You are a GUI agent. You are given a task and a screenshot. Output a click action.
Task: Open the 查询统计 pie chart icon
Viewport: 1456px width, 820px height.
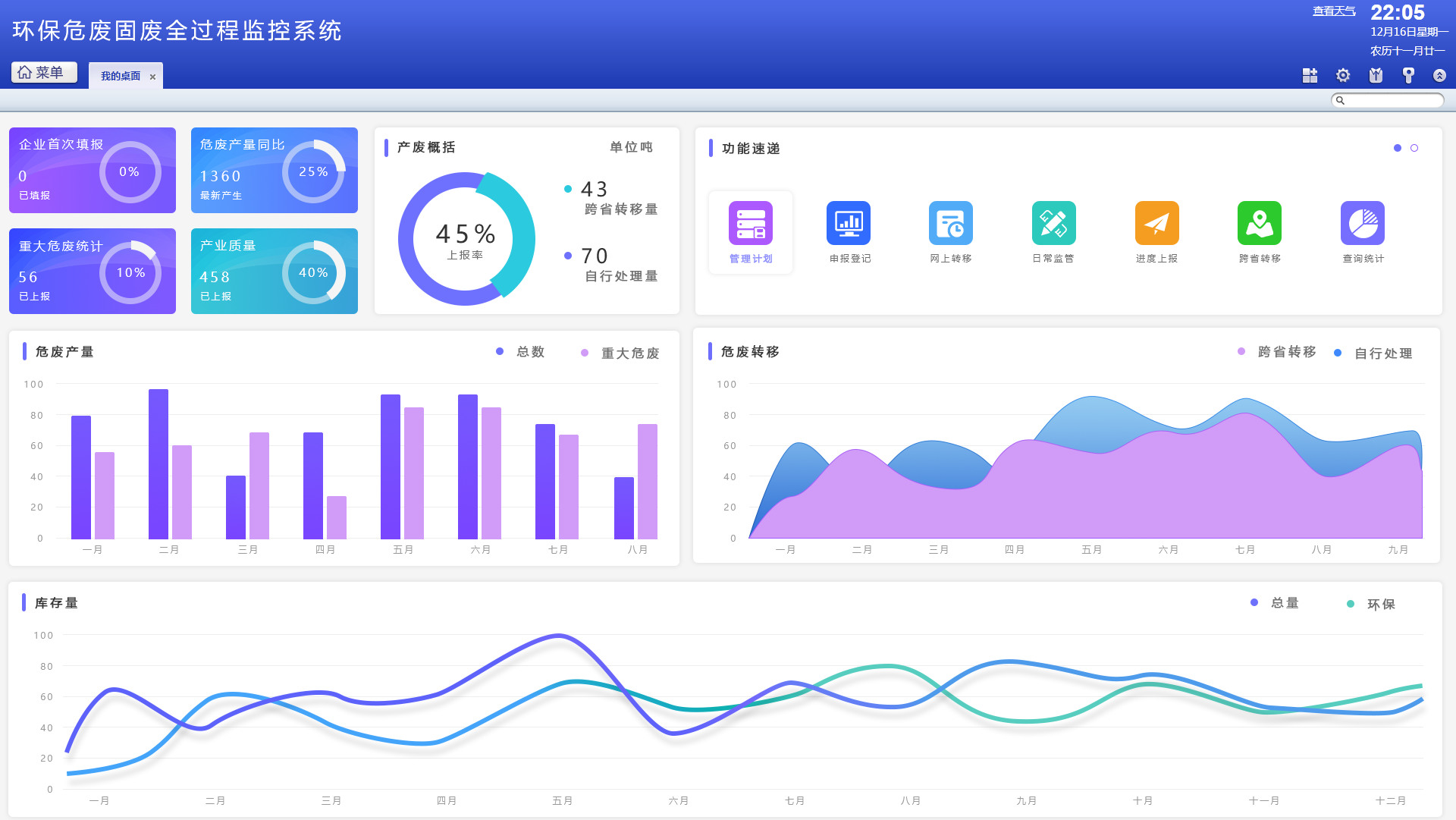(x=1363, y=223)
